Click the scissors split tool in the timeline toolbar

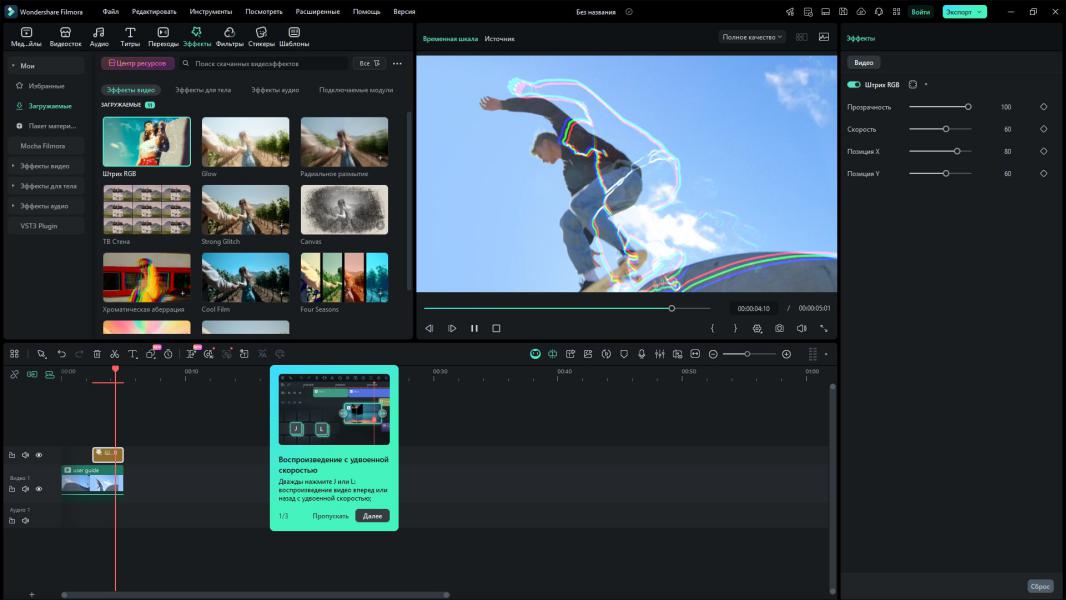coord(115,354)
